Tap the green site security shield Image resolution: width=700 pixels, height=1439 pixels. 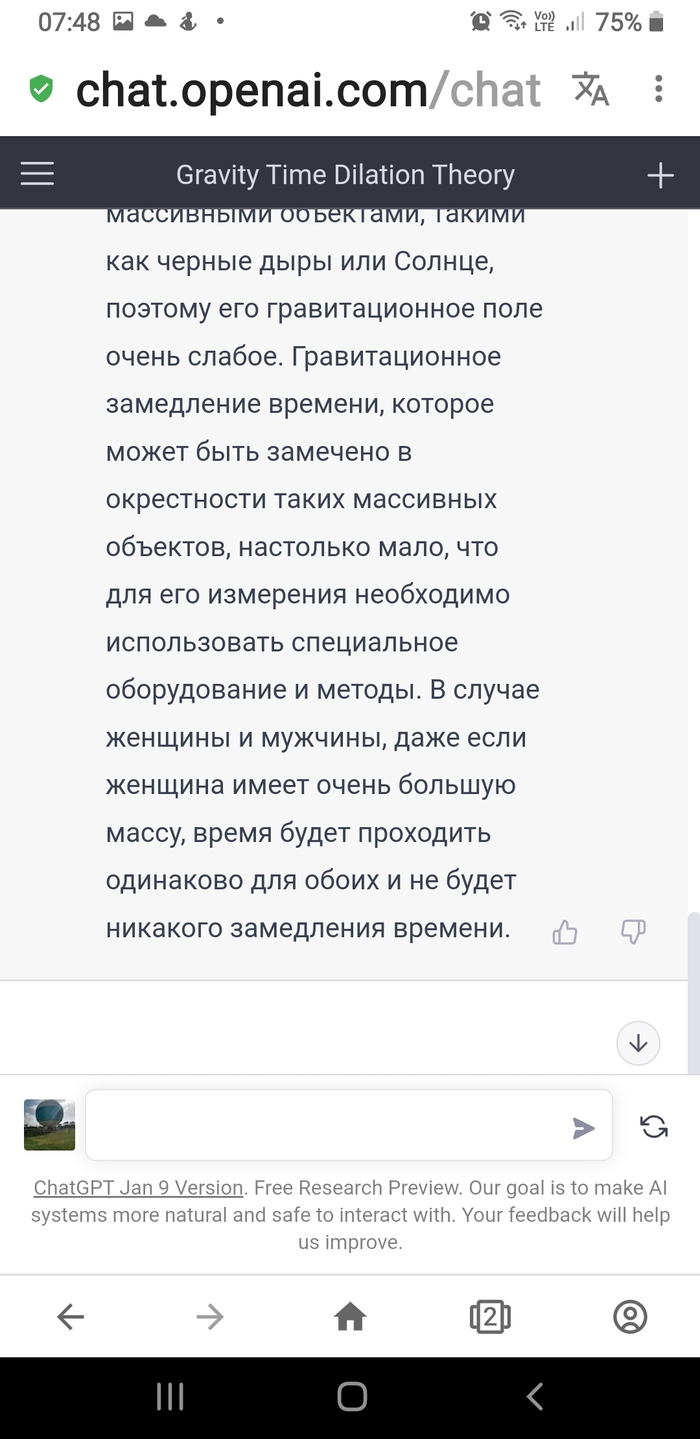click(x=41, y=89)
